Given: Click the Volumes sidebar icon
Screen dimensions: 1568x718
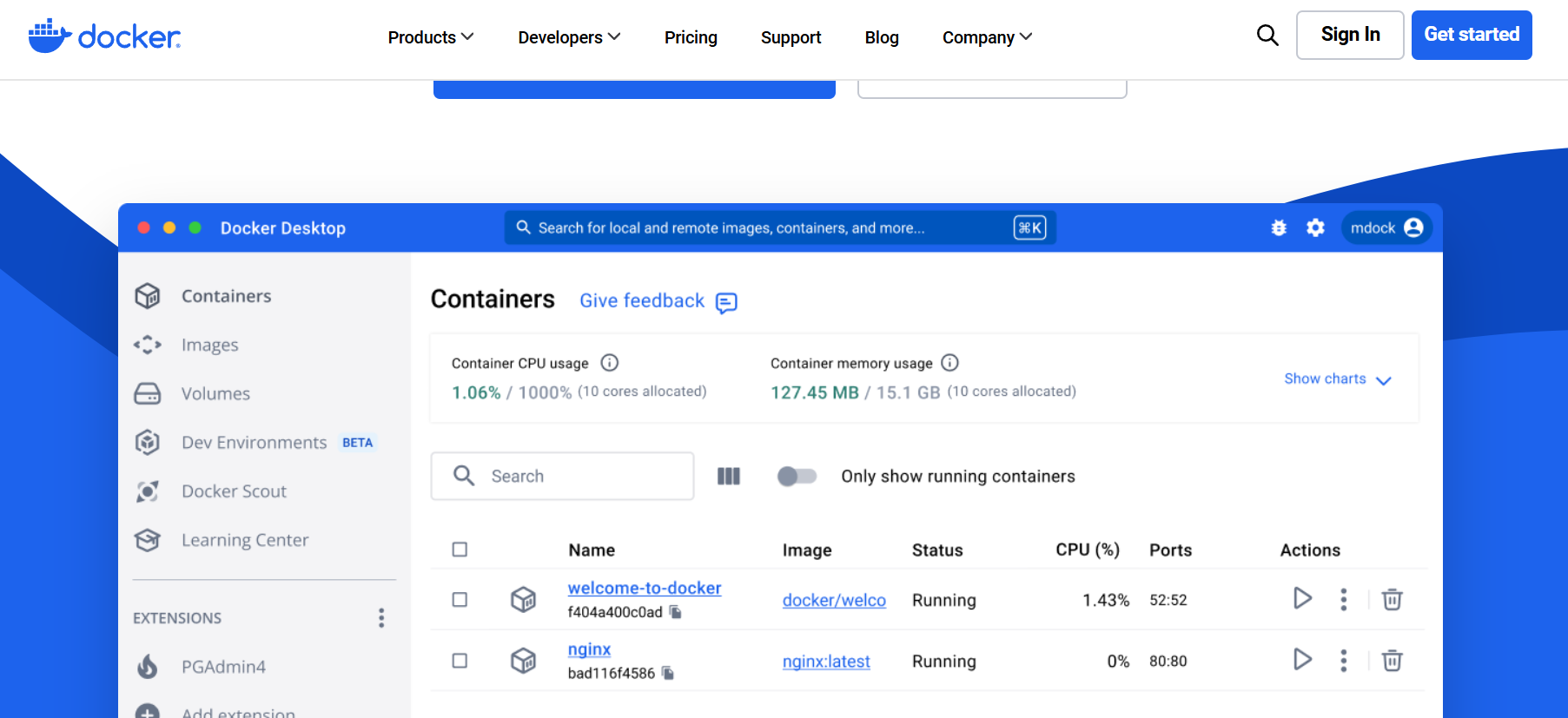Looking at the screenshot, I should click(148, 393).
